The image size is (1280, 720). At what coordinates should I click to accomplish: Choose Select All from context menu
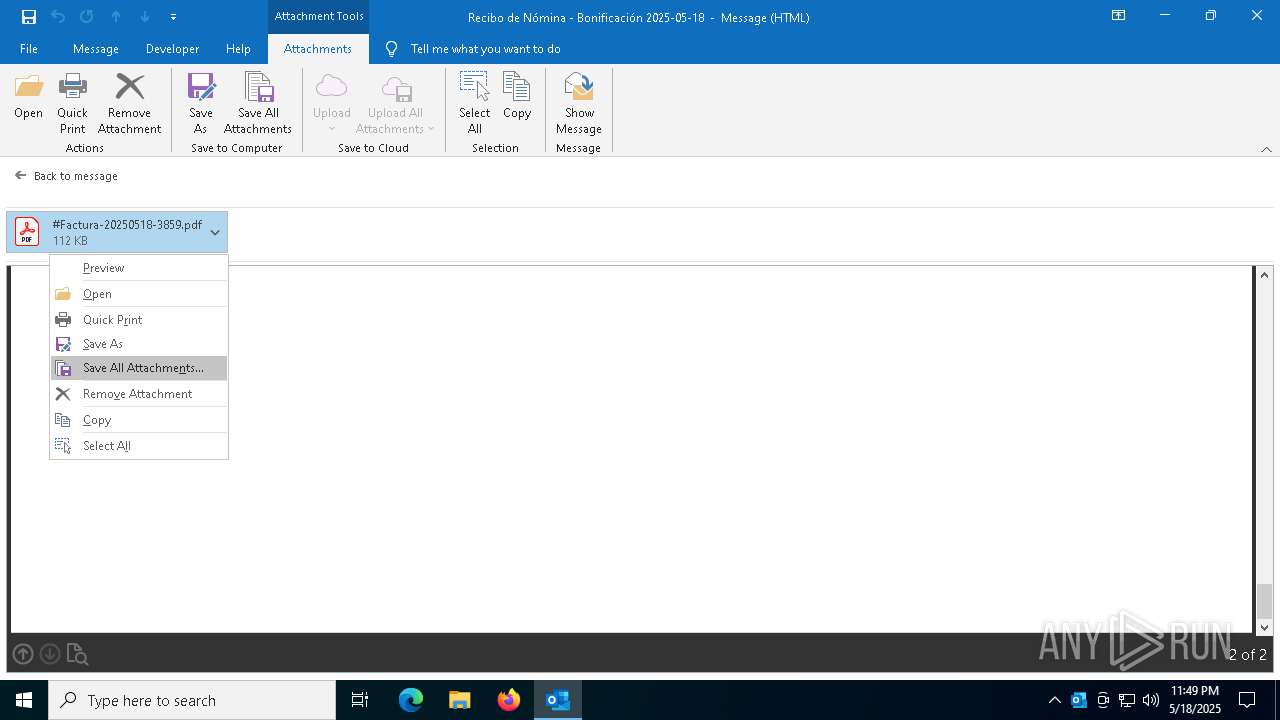click(139, 446)
